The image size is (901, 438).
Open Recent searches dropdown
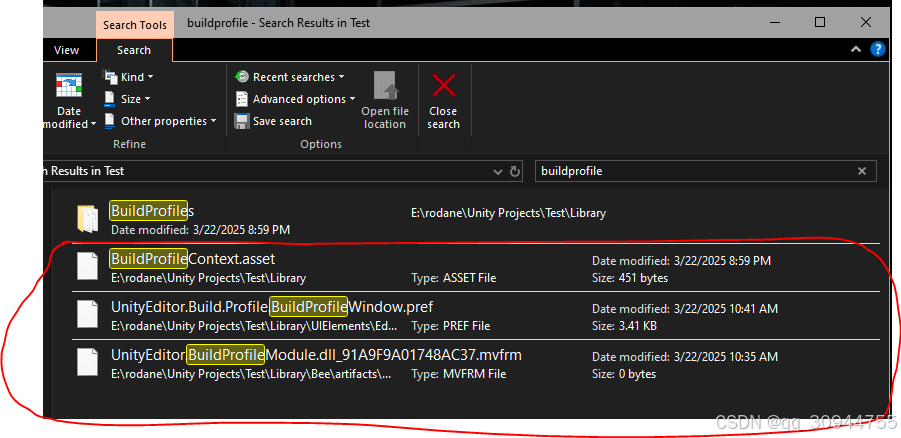click(290, 77)
